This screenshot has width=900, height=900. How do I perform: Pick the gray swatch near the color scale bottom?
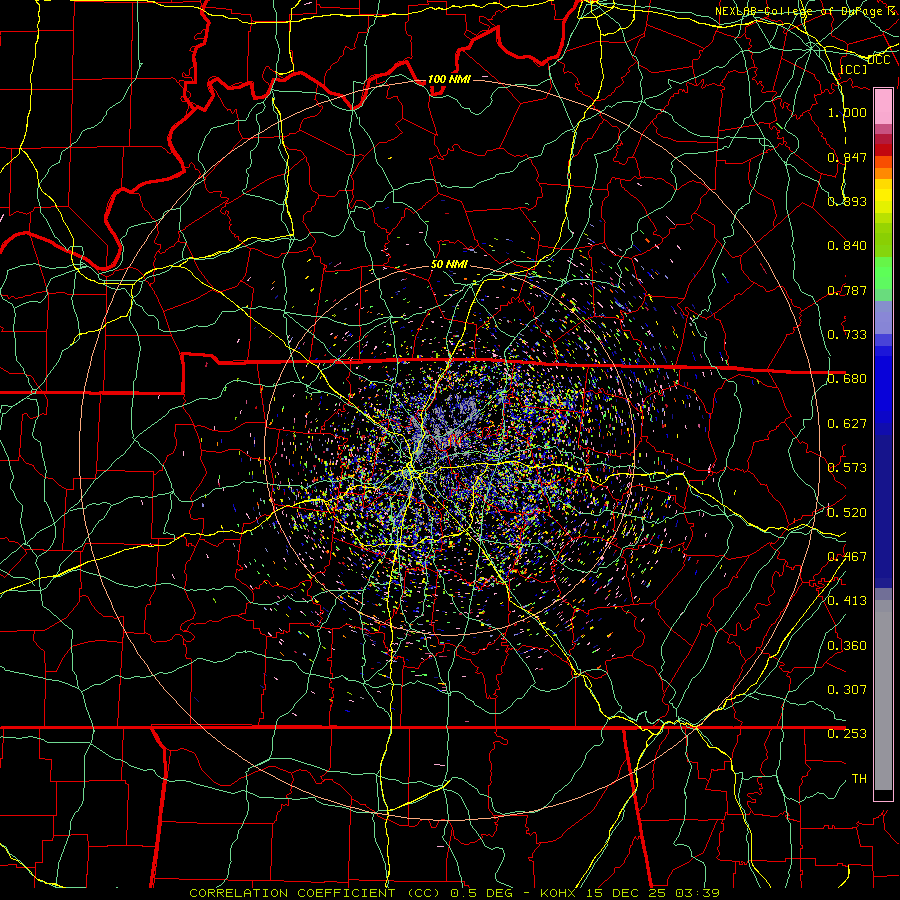point(883,700)
